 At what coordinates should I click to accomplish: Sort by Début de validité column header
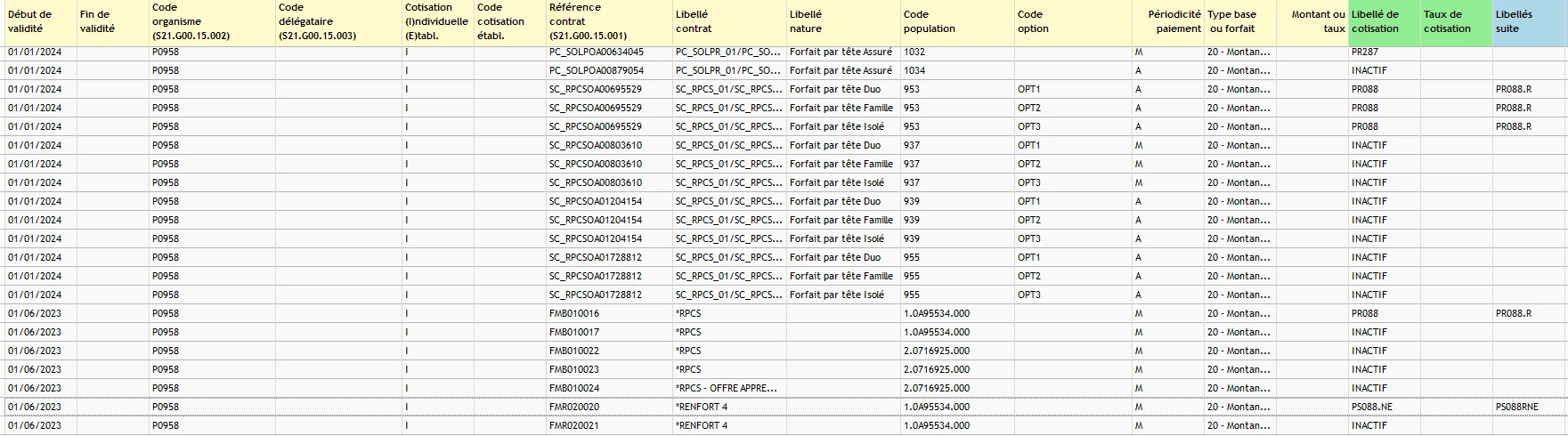(40, 22)
